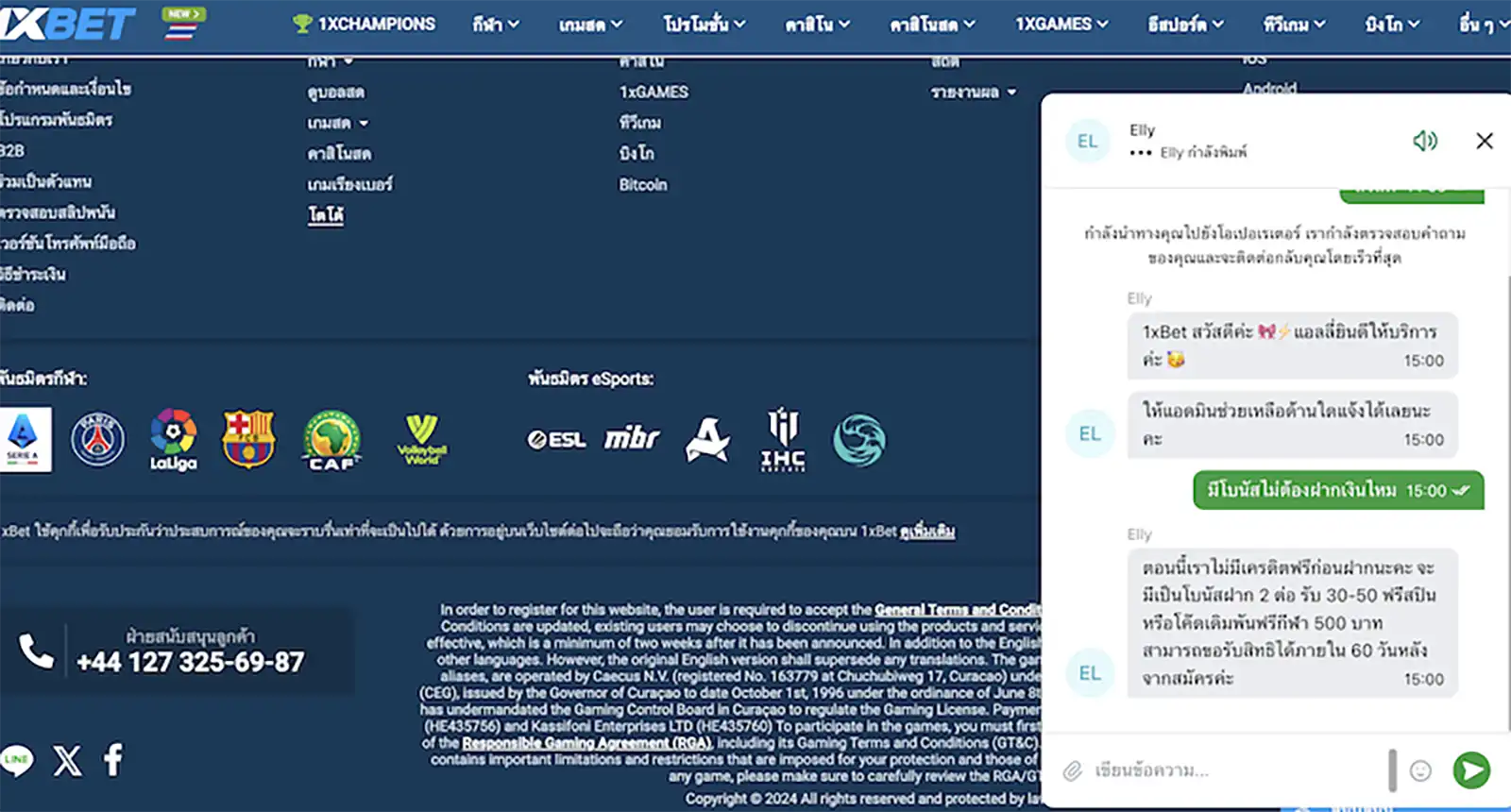
Task: Open the LINE social icon
Action: [x=16, y=760]
